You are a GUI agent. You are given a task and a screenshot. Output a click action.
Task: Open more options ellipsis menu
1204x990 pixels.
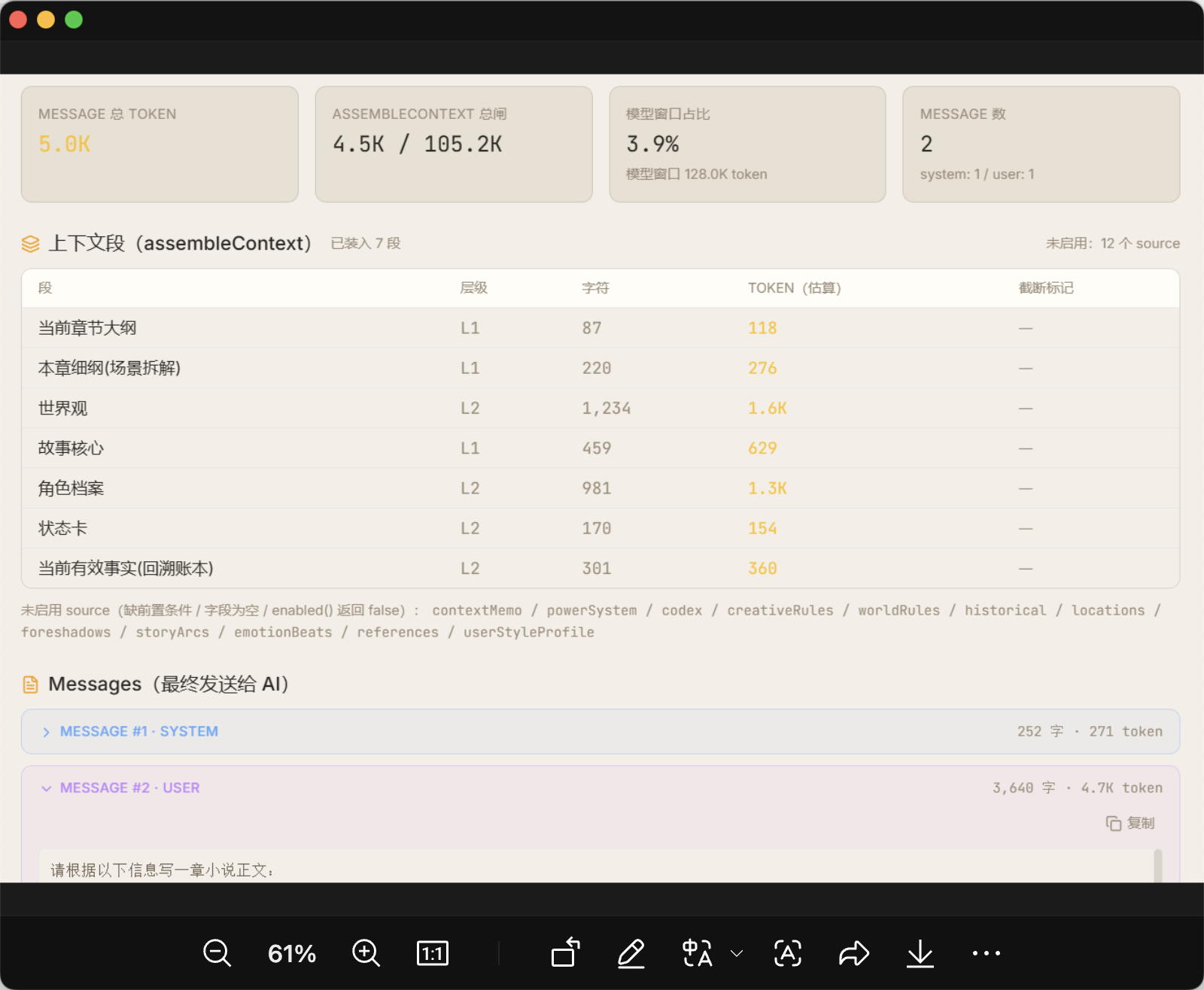click(x=987, y=953)
